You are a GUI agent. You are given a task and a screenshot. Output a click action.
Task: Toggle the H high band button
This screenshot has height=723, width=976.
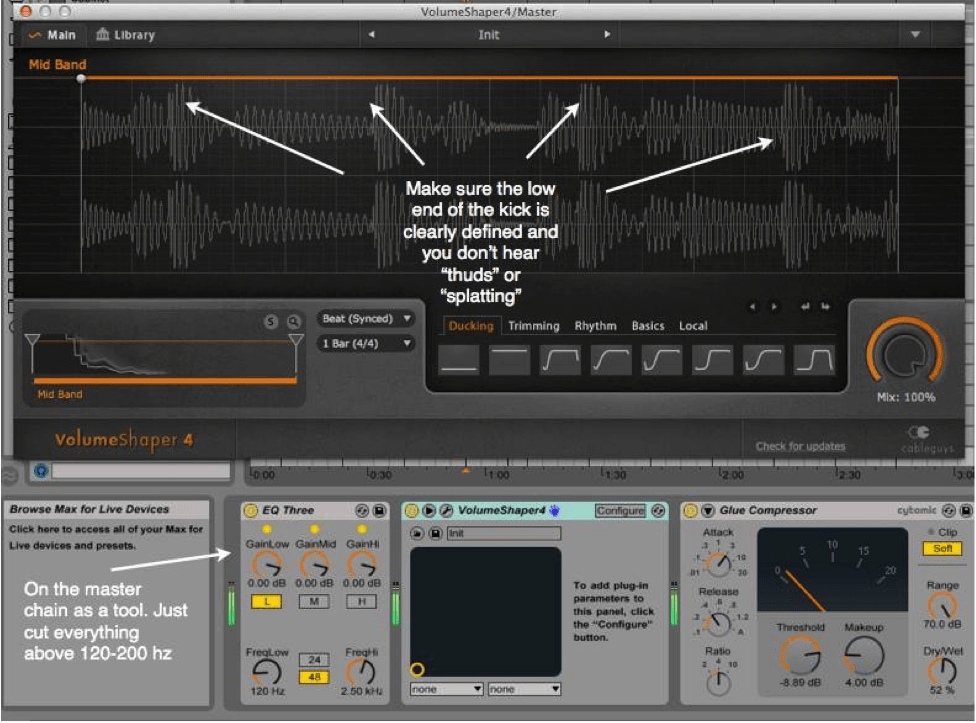(362, 602)
